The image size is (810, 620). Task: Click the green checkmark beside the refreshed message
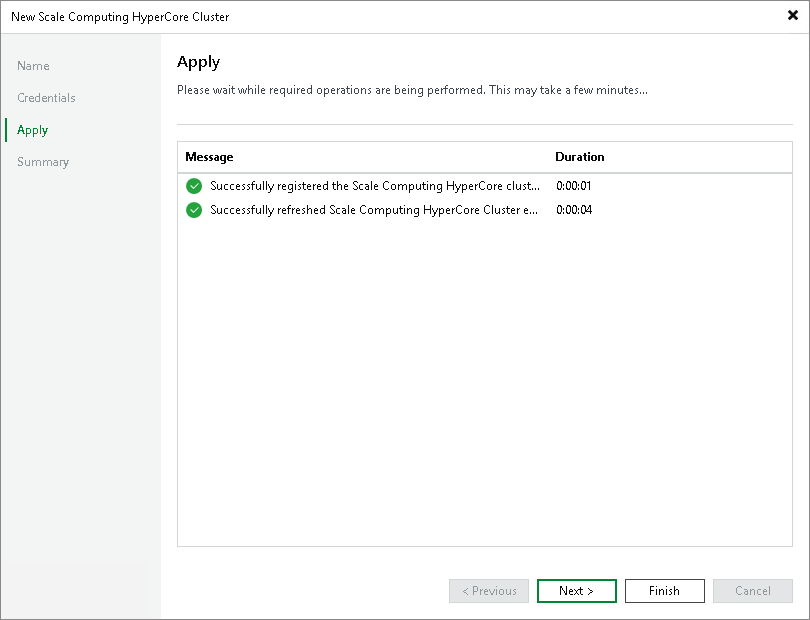194,210
